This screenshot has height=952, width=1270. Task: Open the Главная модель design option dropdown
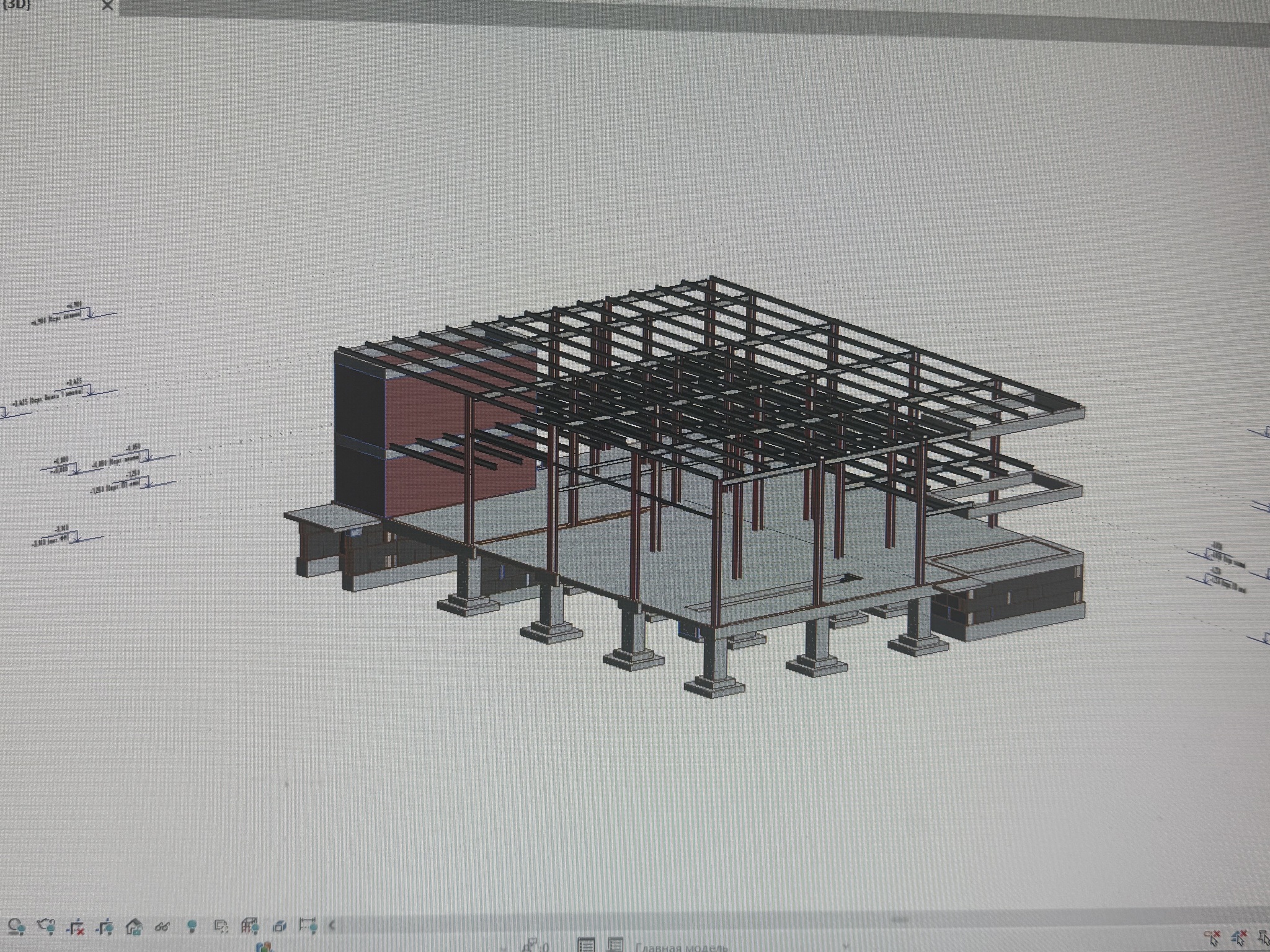point(682,948)
